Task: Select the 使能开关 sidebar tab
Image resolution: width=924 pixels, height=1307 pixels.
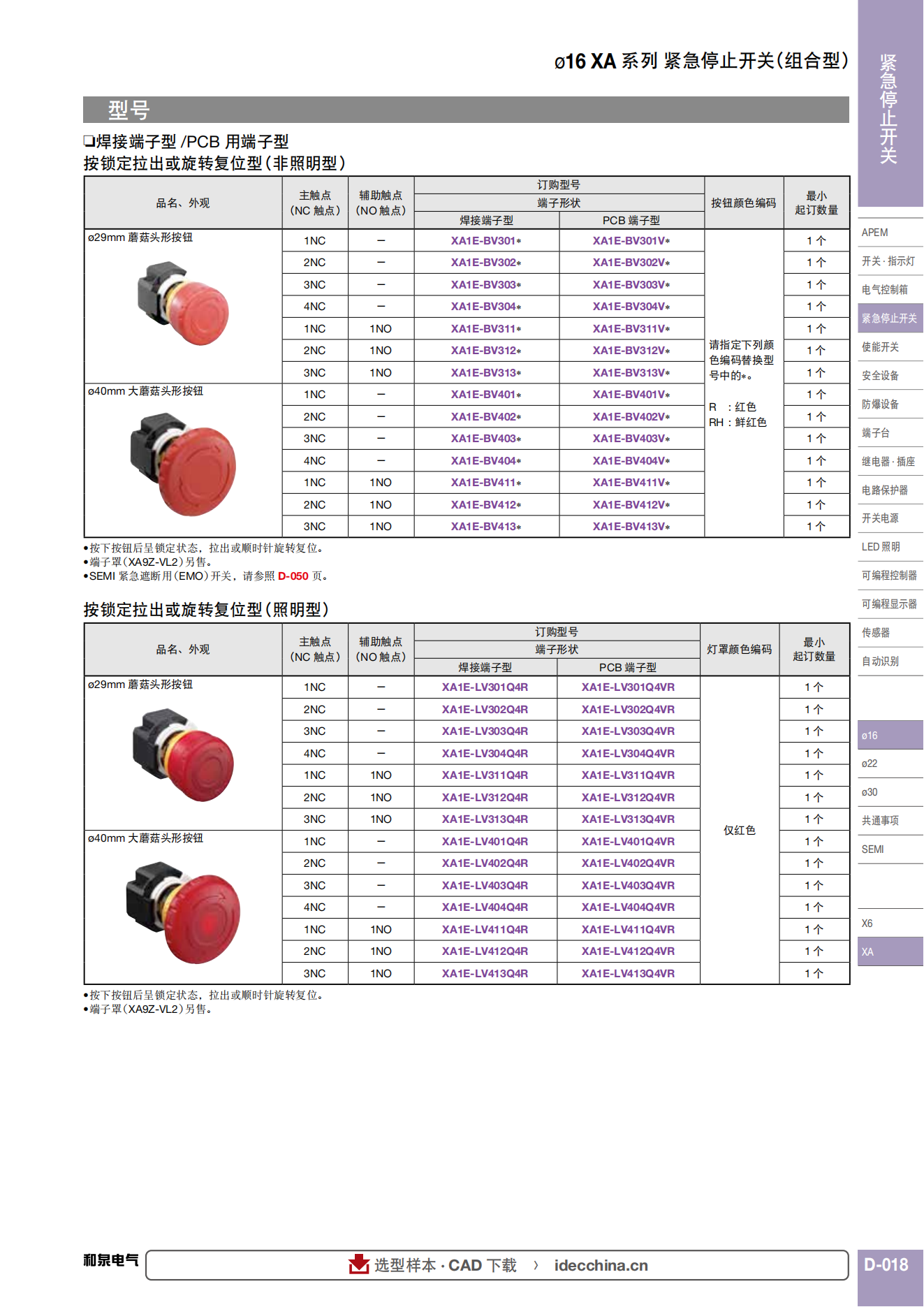Action: (x=890, y=347)
